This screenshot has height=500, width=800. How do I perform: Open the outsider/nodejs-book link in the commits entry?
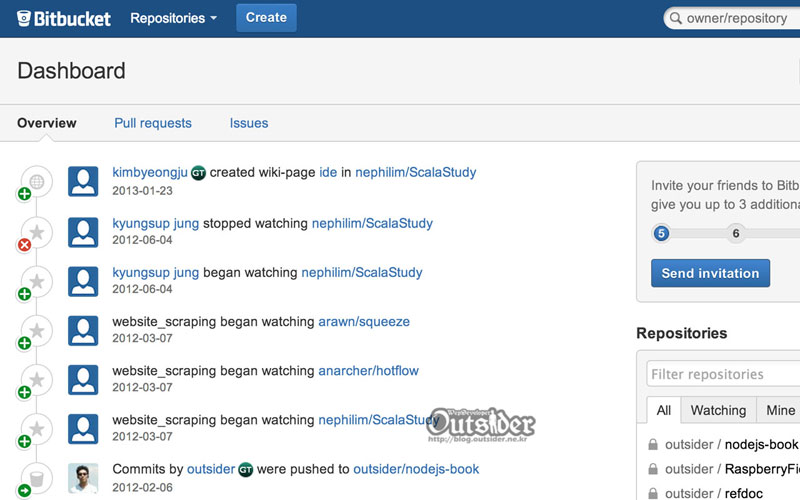(416, 469)
